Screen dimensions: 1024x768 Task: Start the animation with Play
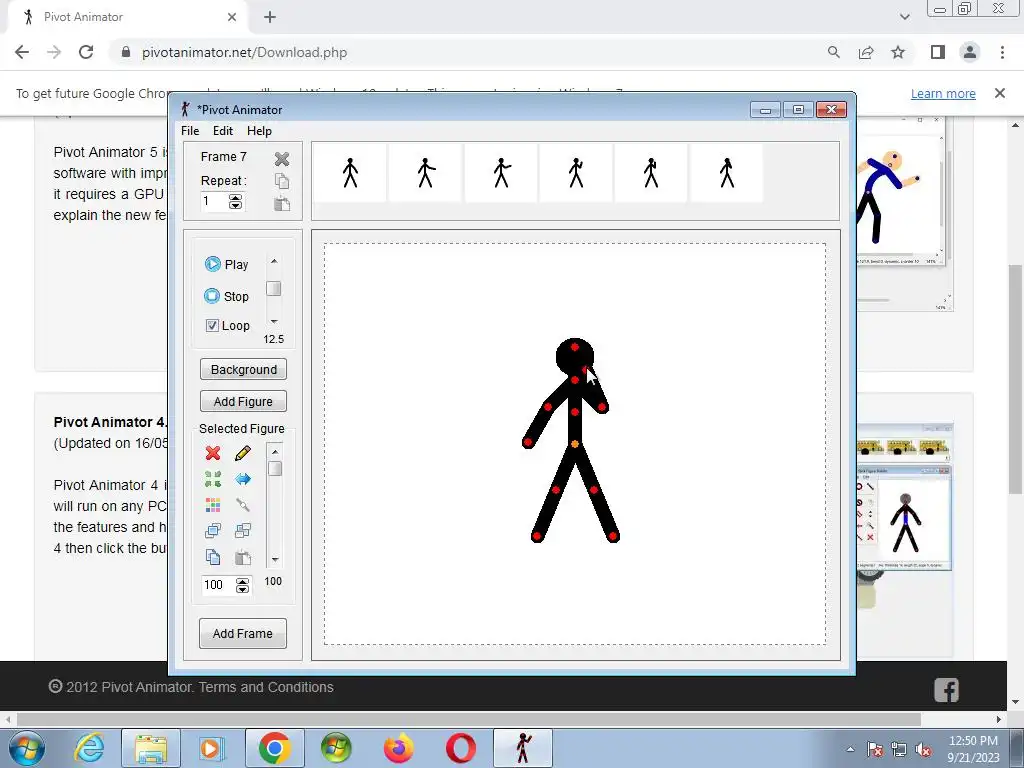click(226, 264)
